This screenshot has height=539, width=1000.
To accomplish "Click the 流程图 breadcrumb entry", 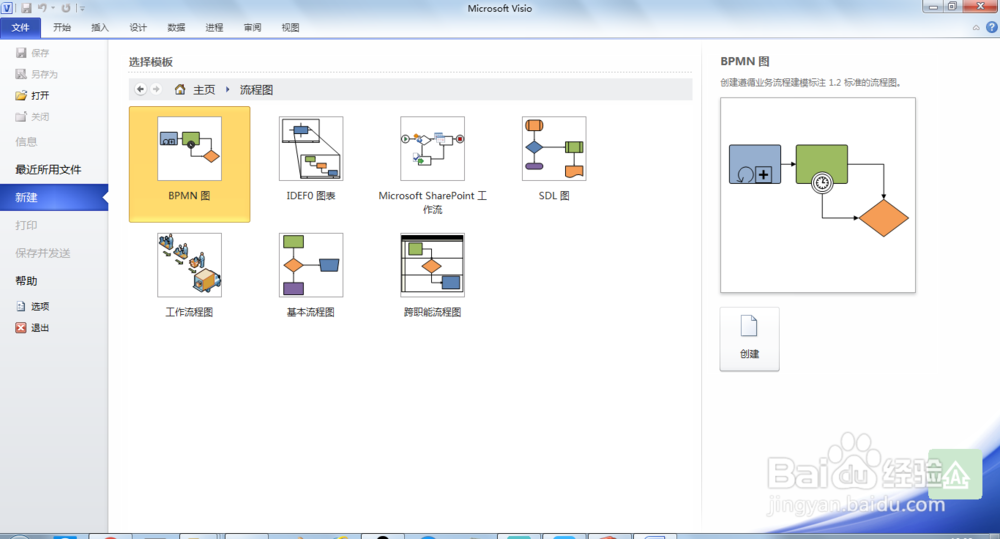I will [256, 90].
